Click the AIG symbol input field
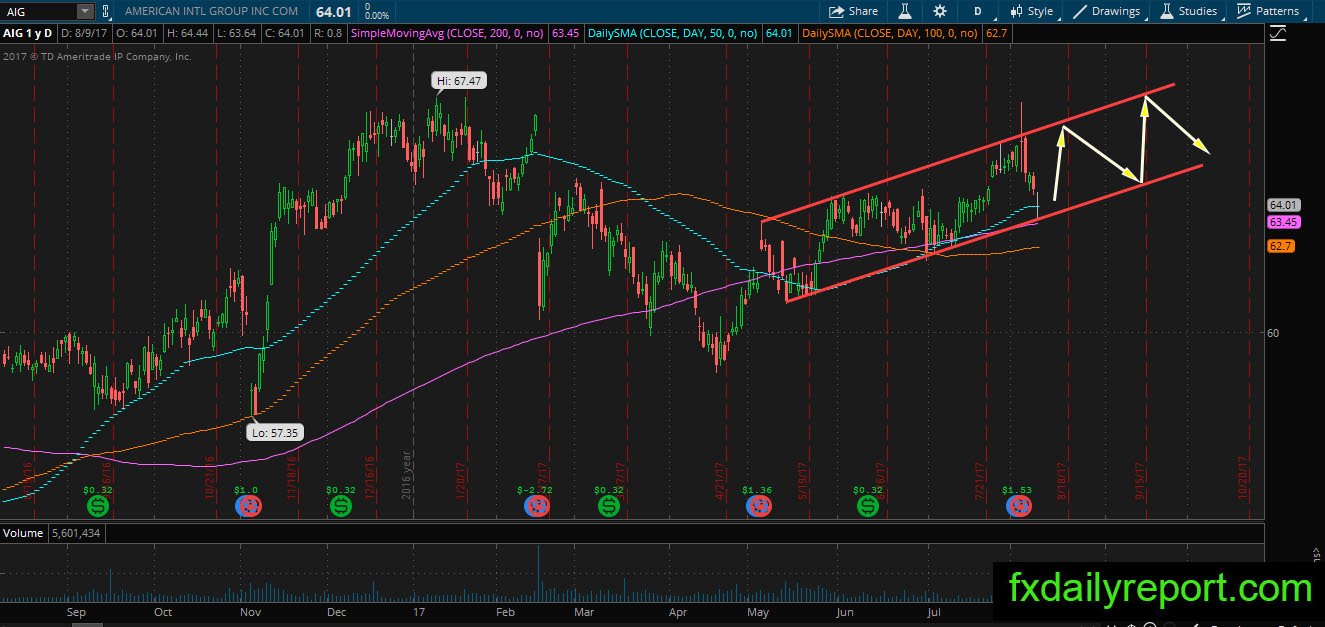The image size is (1325, 627). [x=38, y=11]
